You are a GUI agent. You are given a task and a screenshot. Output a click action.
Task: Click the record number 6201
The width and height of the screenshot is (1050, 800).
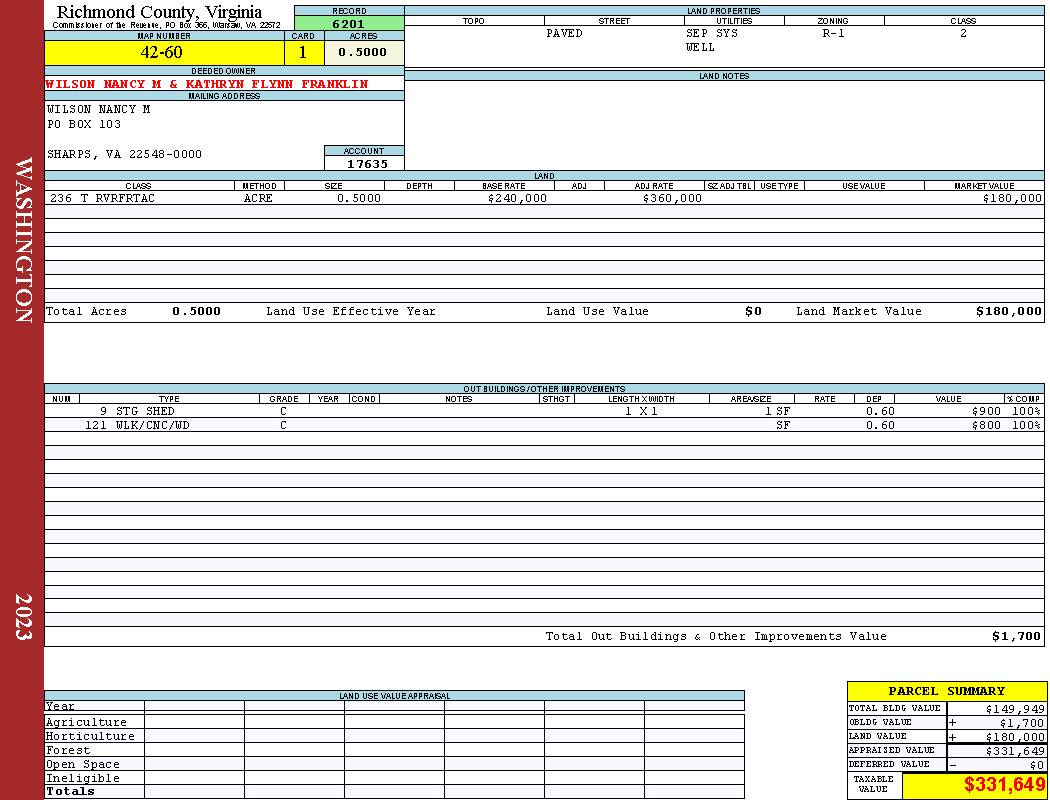tap(349, 23)
